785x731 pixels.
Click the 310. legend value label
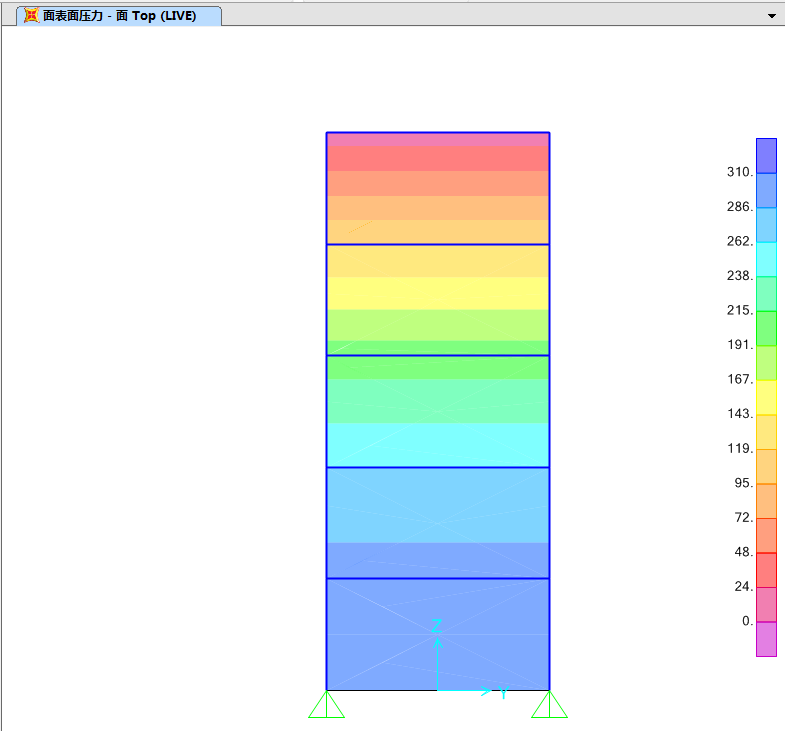tap(739, 172)
